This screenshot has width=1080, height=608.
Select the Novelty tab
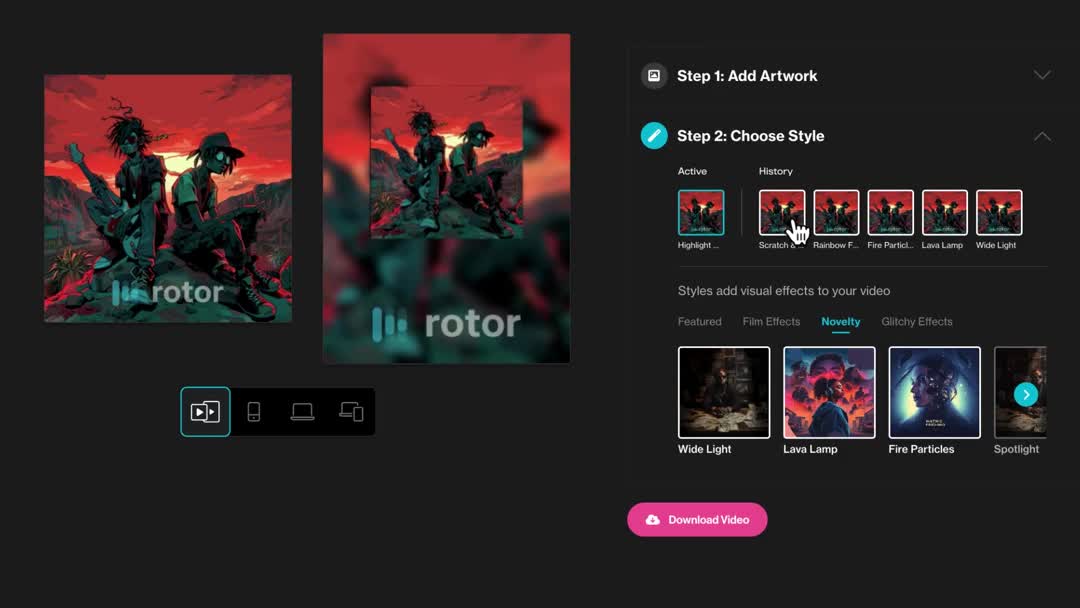(840, 322)
